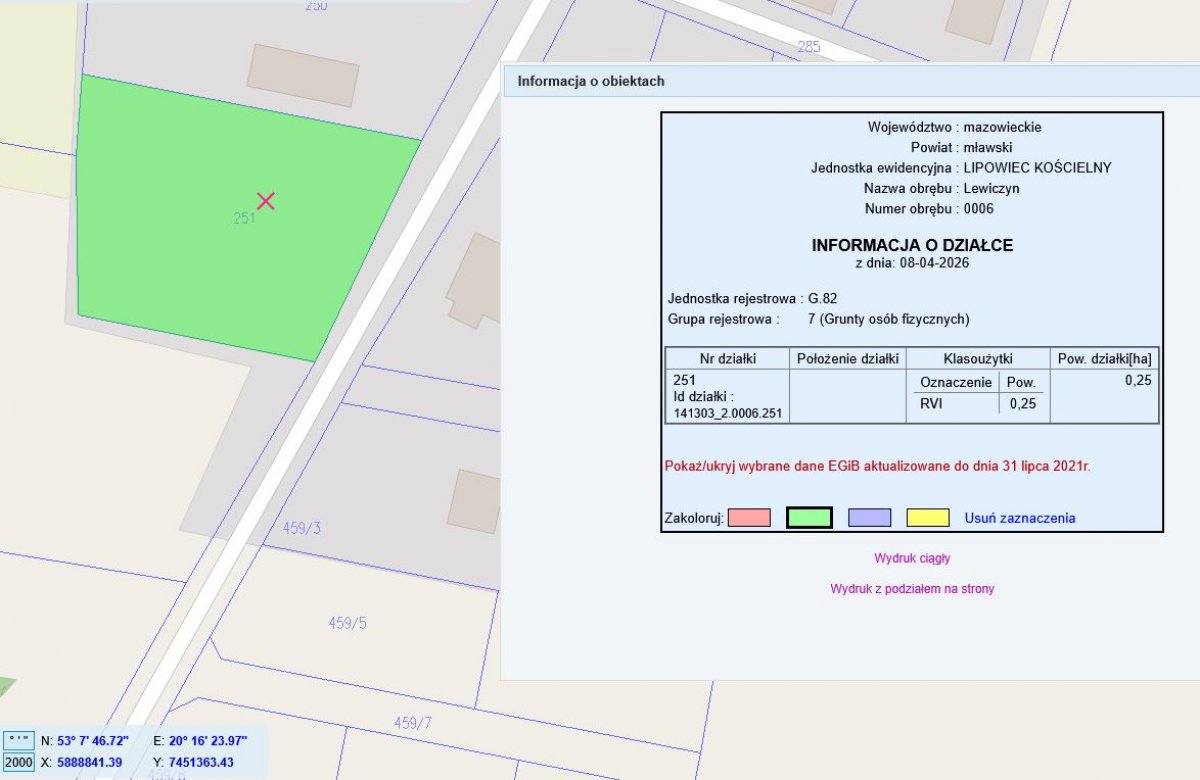
Task: Pick the yellow highlight color swatch
Action: click(928, 518)
